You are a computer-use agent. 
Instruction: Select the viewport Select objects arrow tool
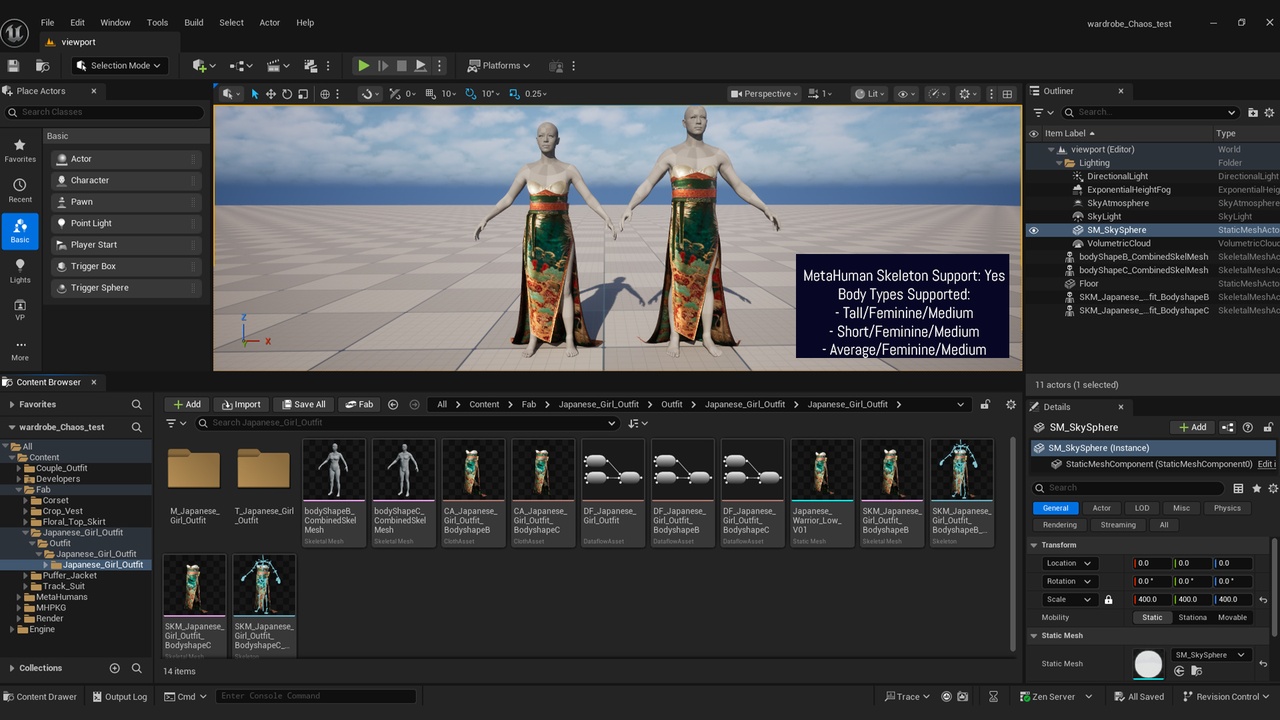coord(255,94)
